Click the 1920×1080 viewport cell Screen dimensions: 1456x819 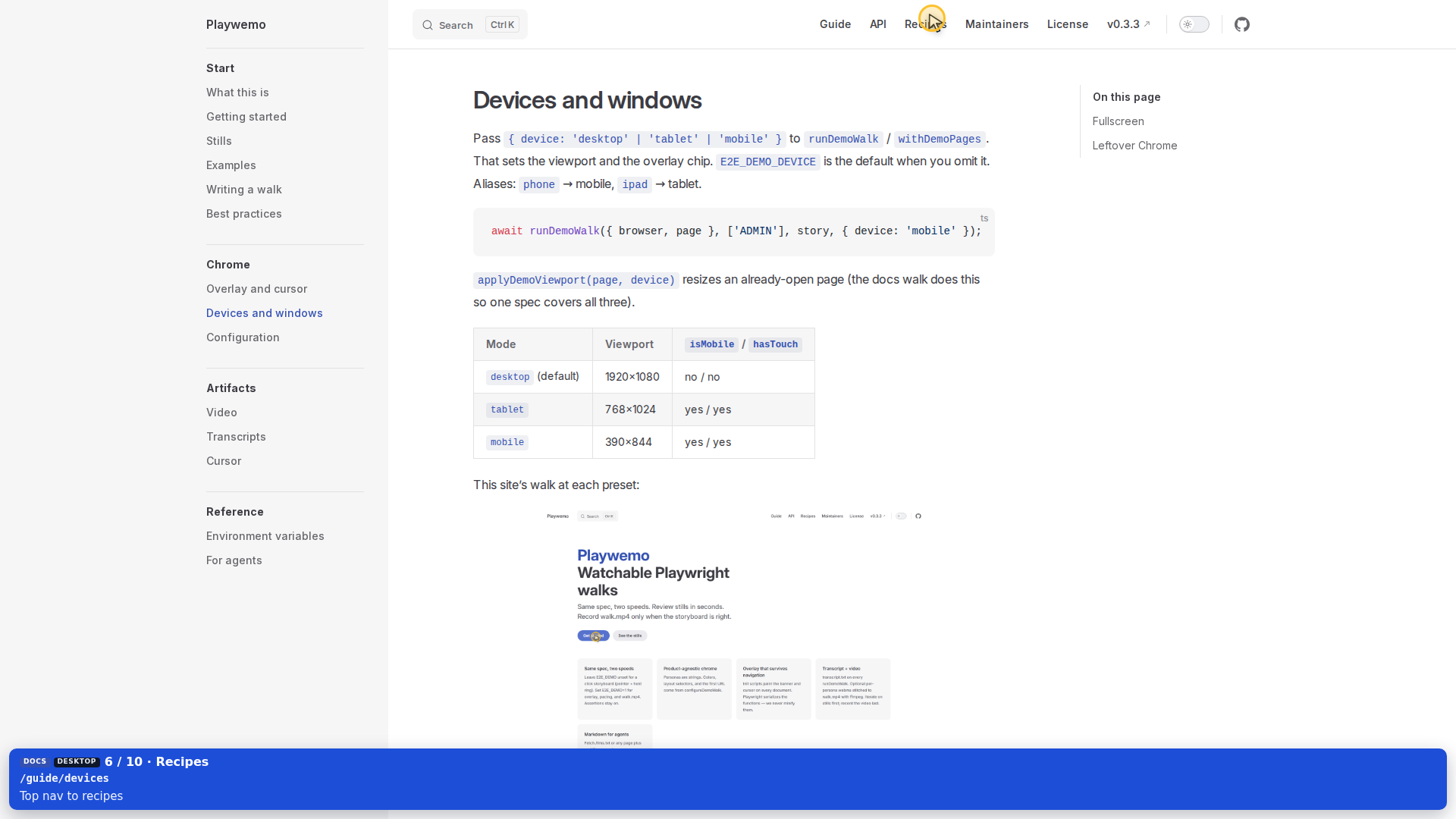(x=632, y=377)
